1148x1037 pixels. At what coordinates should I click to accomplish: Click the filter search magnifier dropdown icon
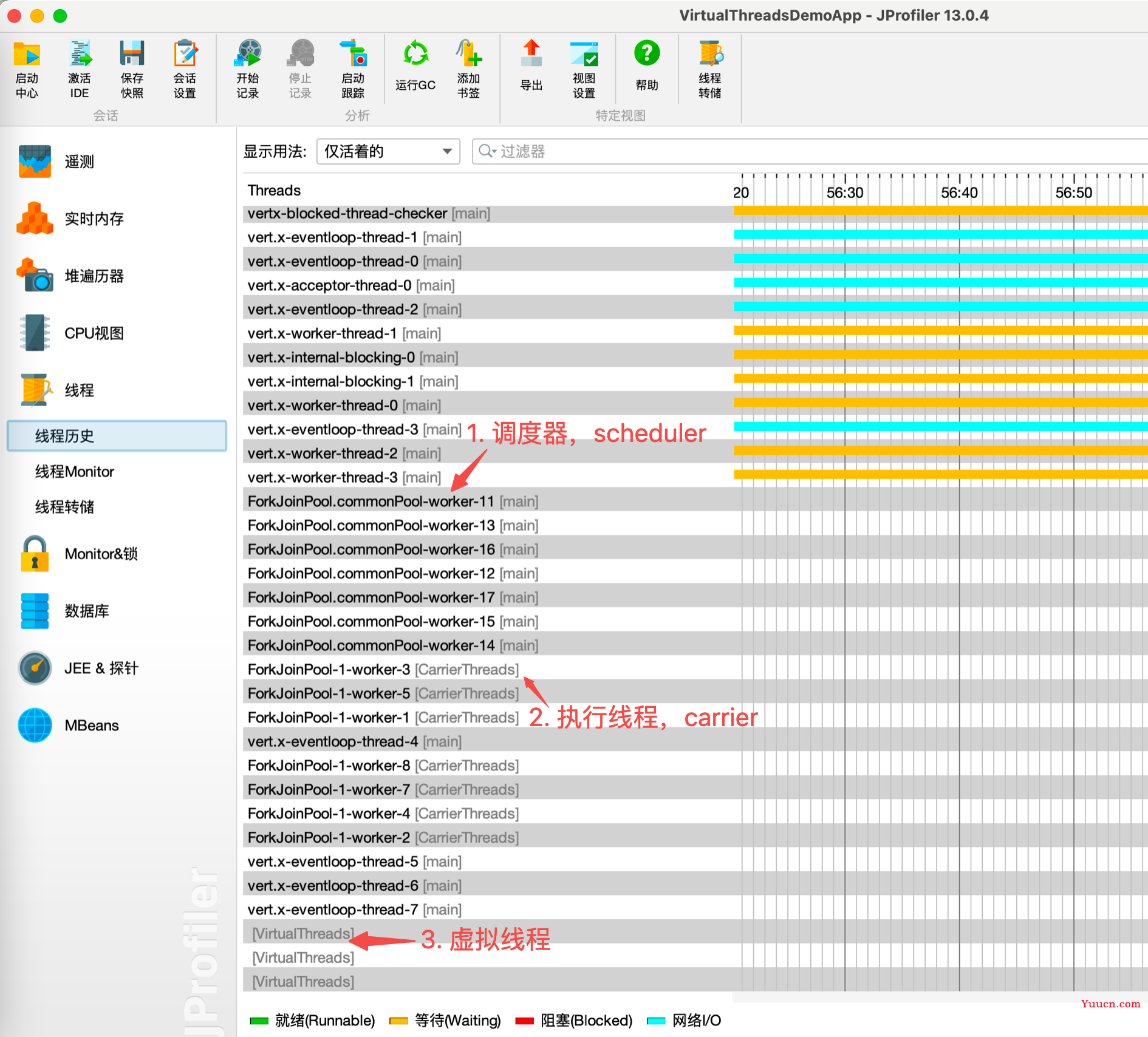point(487,151)
